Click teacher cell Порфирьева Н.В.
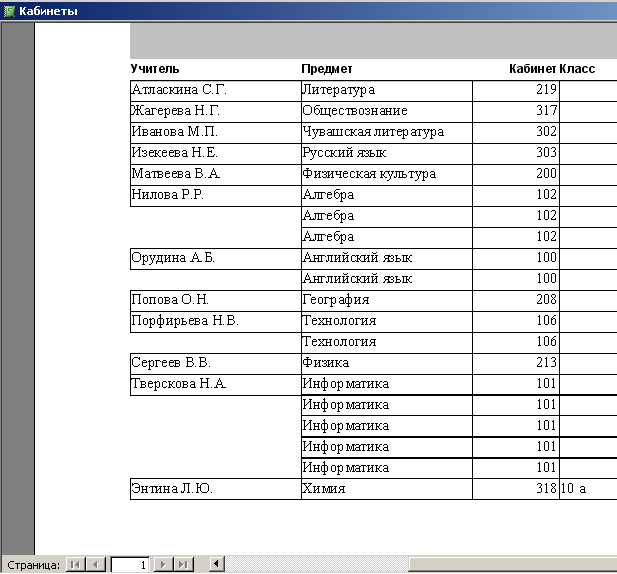 216,322
